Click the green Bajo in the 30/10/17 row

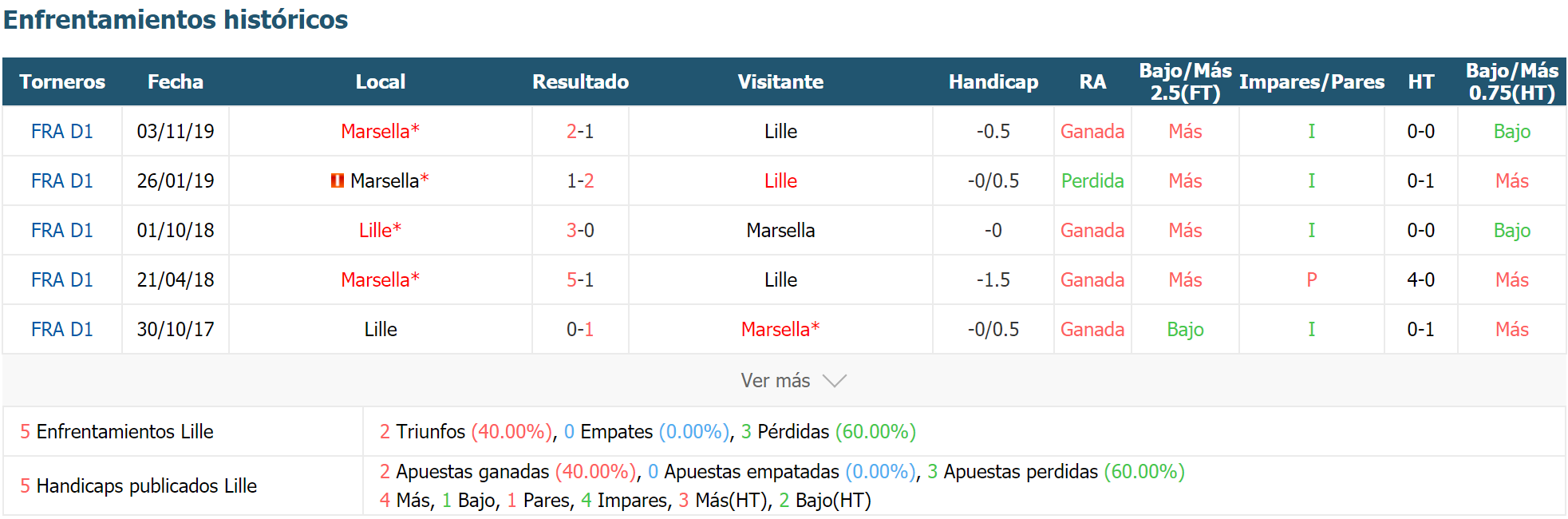[x=1185, y=330]
